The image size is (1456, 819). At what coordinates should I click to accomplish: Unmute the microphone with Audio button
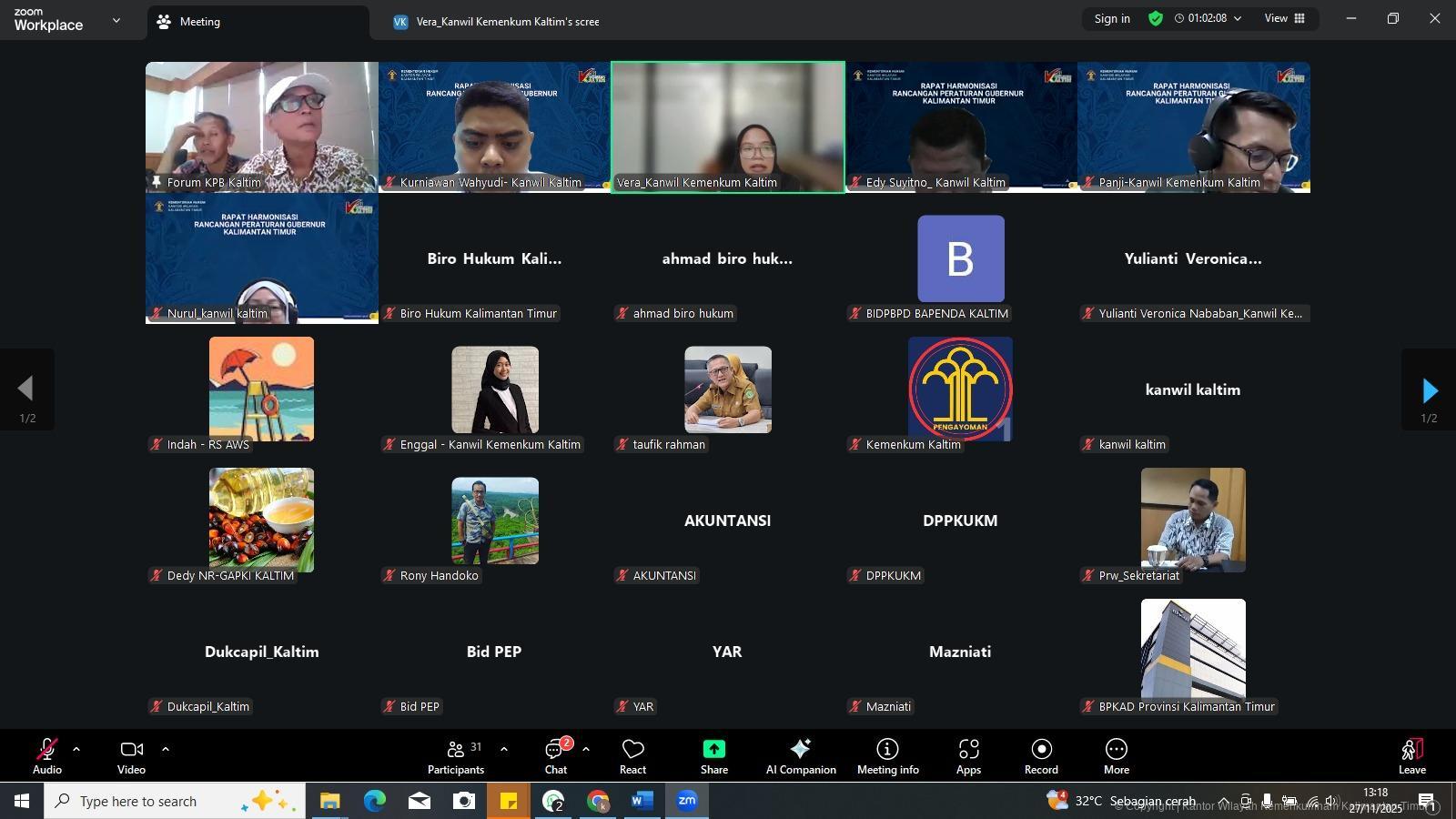[x=47, y=755]
